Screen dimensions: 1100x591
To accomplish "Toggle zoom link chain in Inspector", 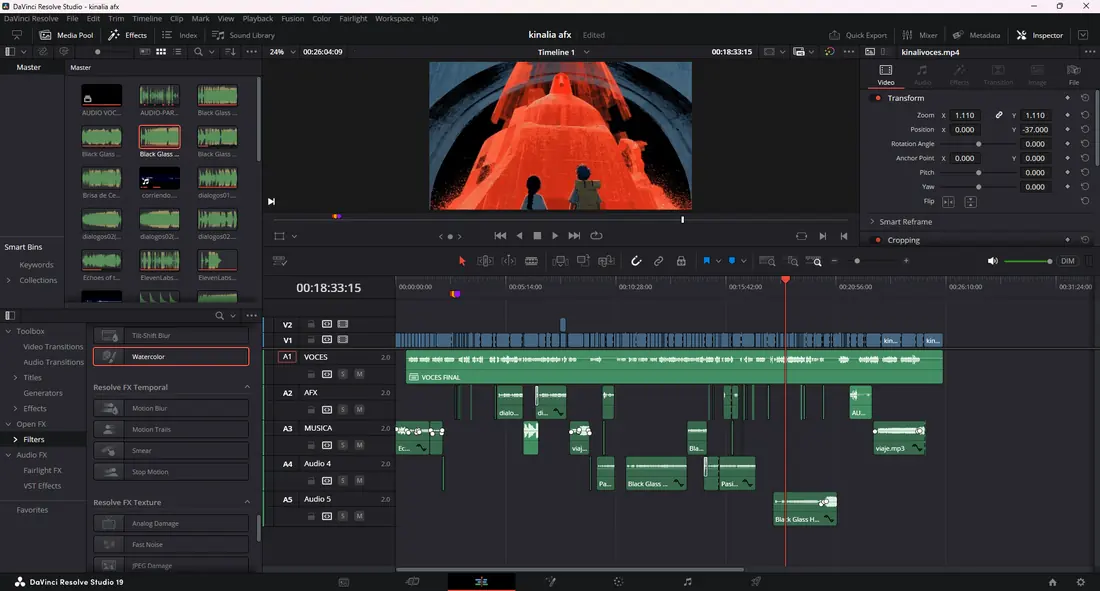I will (999, 115).
